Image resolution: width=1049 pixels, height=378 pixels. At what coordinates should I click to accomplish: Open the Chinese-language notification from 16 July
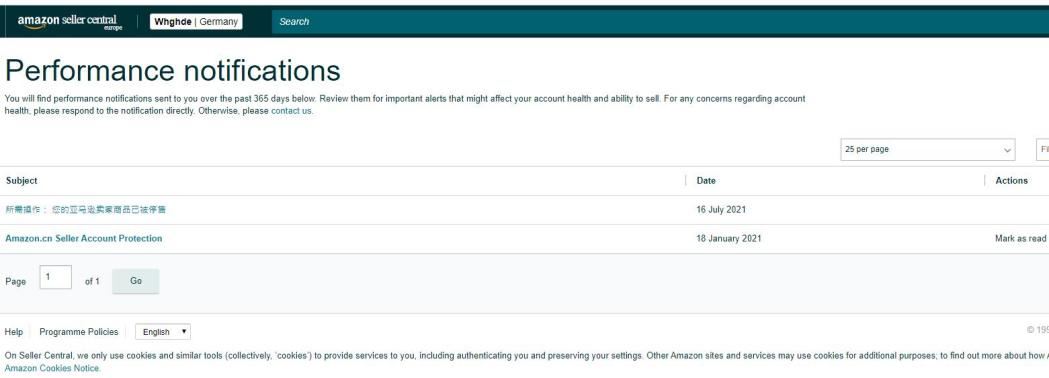coord(86,209)
